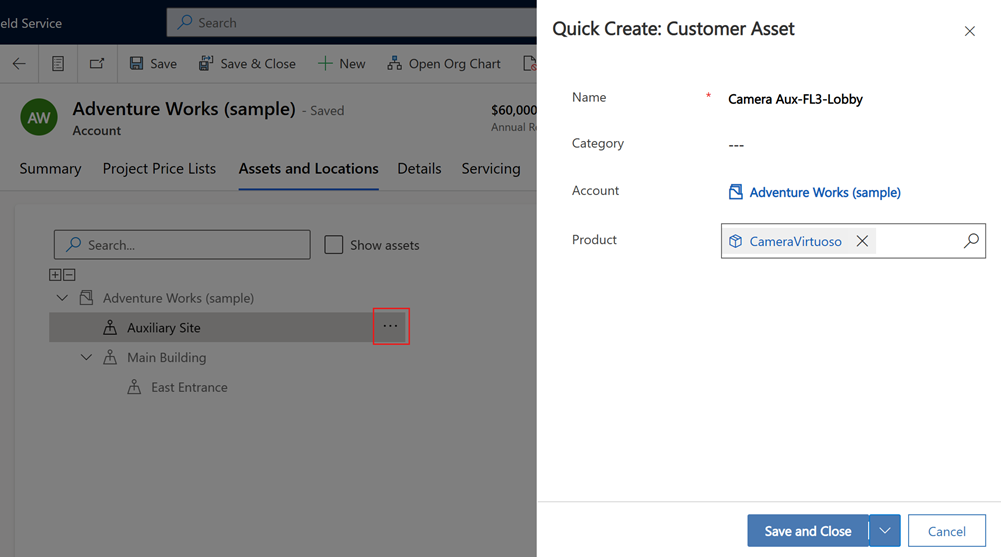Click the asset tree Search field
The image size is (1001, 557).
click(182, 245)
